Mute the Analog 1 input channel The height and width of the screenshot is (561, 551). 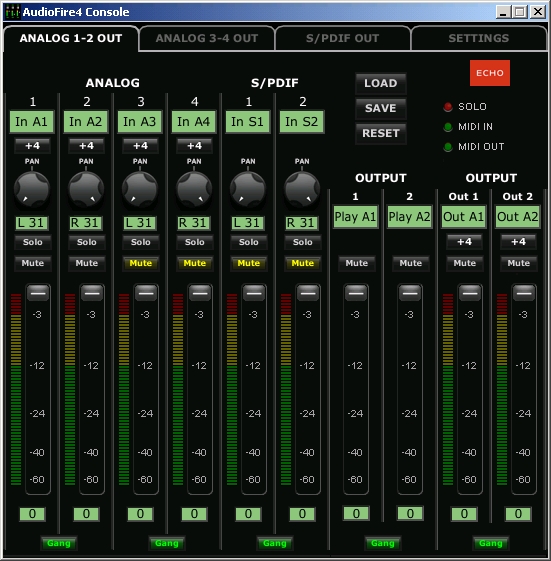tap(33, 263)
